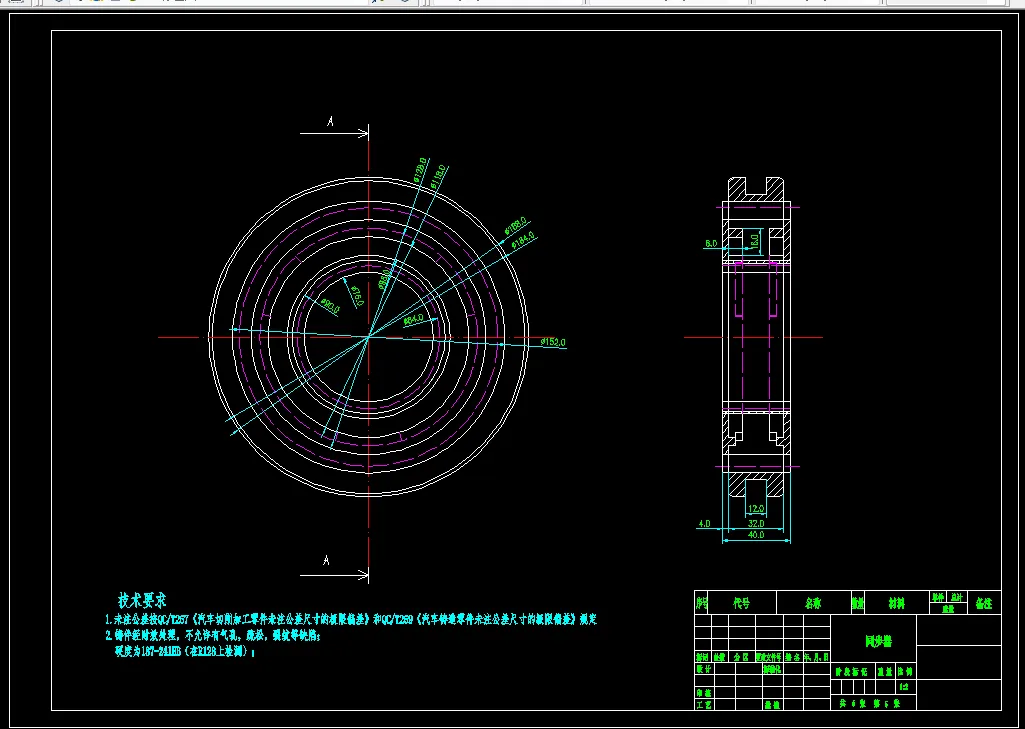The image size is (1025, 729).
Task: Select the 12.0 groove width dimension
Action: click(756, 508)
